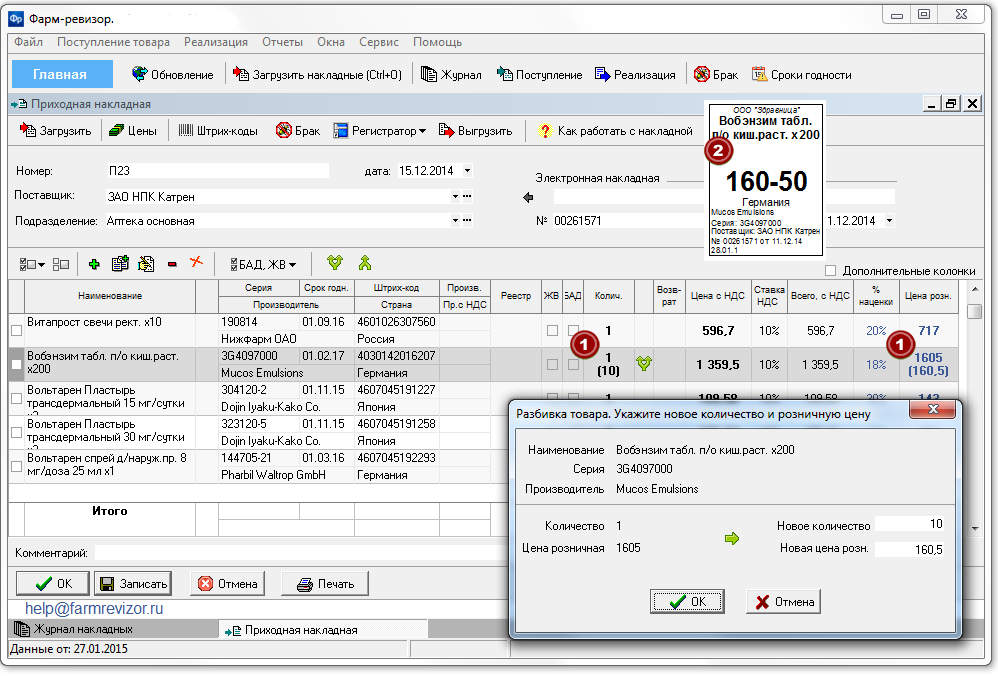Tick the row checkbox for Вольтарен Пластырь 15 мг/сутки
Image resolution: width=998 pixels, height=676 pixels.
(x=17, y=398)
